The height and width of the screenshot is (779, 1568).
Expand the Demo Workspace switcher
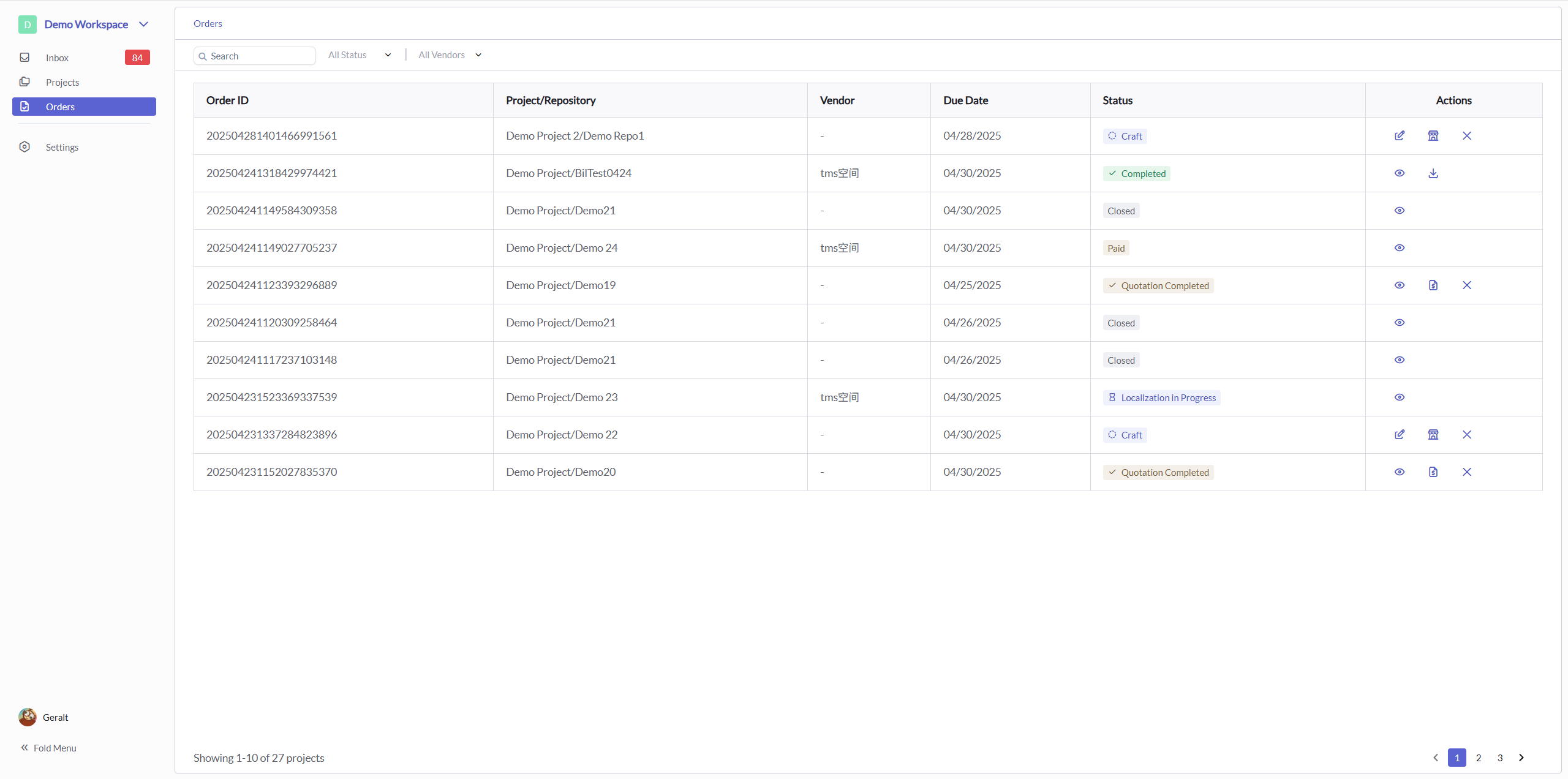144,24
